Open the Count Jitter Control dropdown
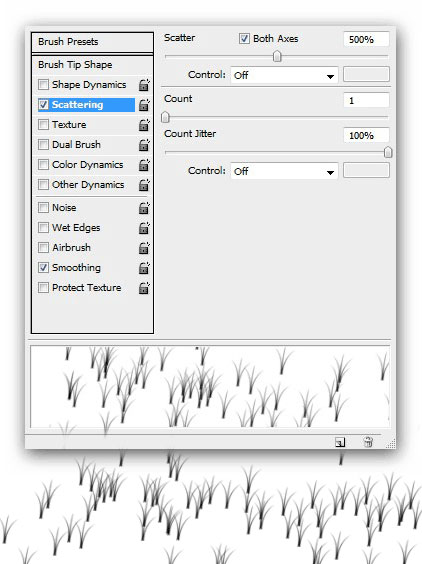Screen dimensions: 422x564 [x=284, y=171]
